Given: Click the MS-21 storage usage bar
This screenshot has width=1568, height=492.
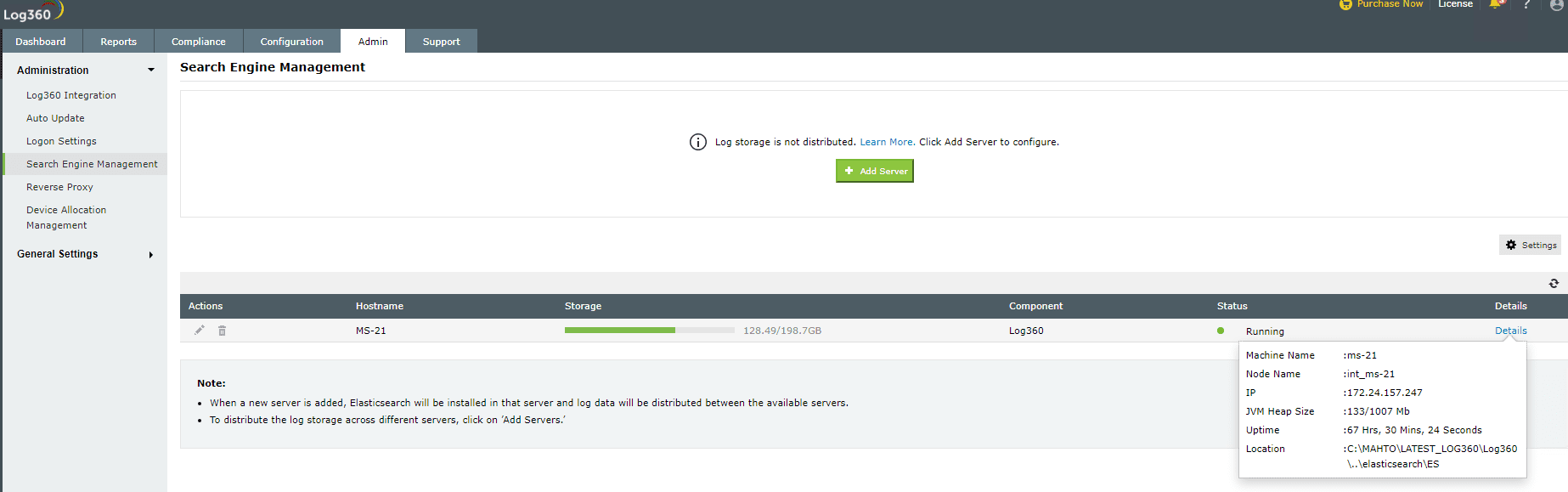Looking at the screenshot, I should coord(650,330).
